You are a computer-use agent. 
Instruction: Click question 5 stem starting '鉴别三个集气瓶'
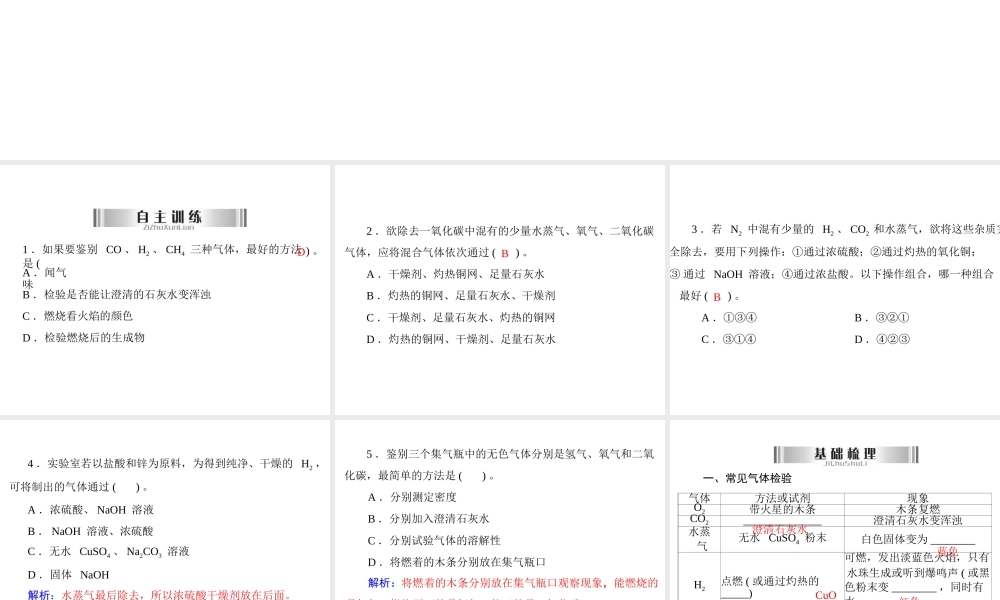[x=499, y=465]
